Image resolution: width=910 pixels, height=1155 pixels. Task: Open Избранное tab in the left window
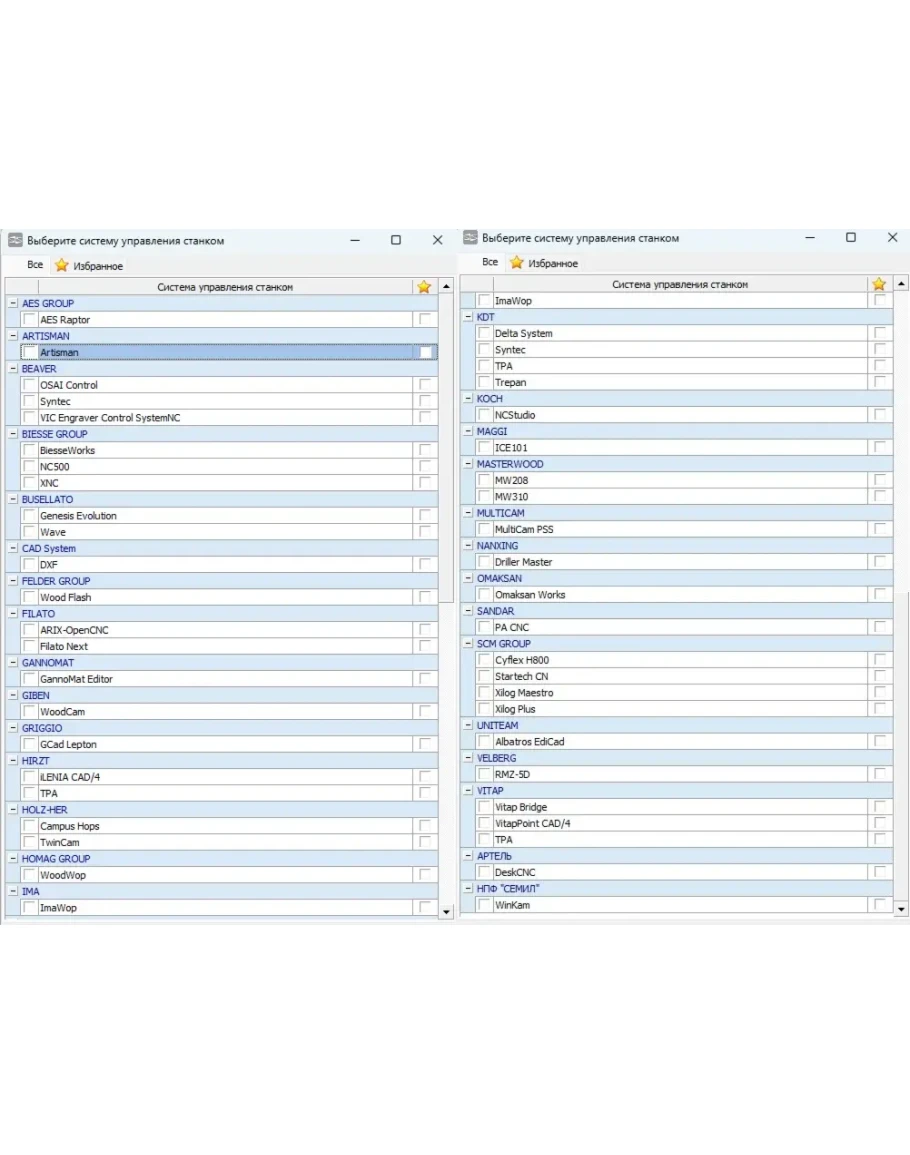pos(89,266)
